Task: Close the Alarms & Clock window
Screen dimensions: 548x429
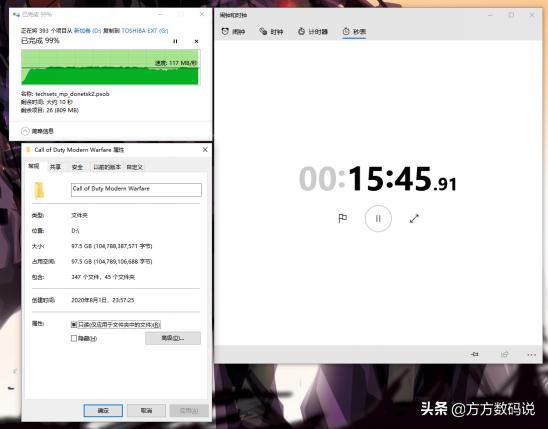Action: click(x=532, y=15)
